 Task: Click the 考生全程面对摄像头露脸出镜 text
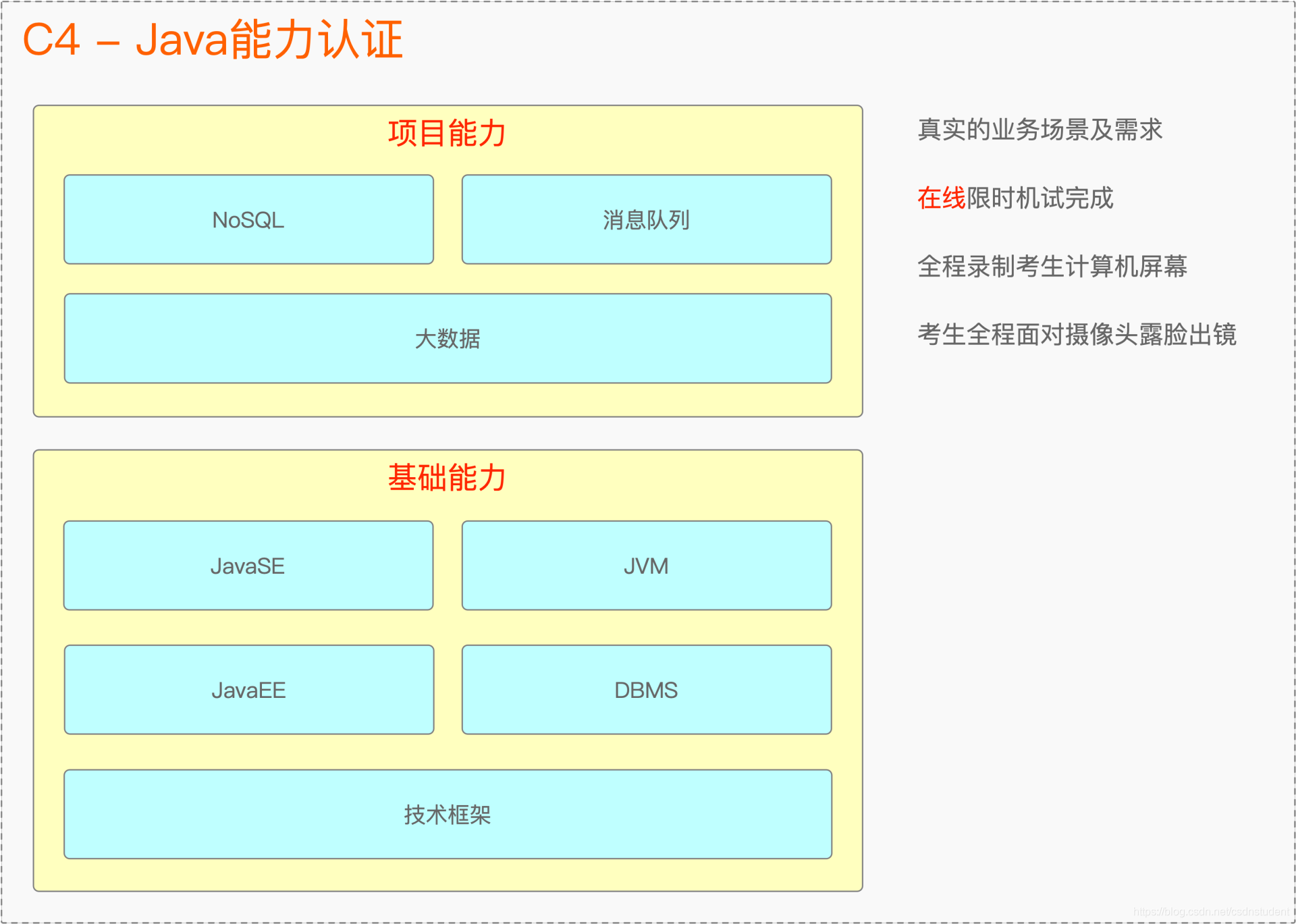[1076, 335]
